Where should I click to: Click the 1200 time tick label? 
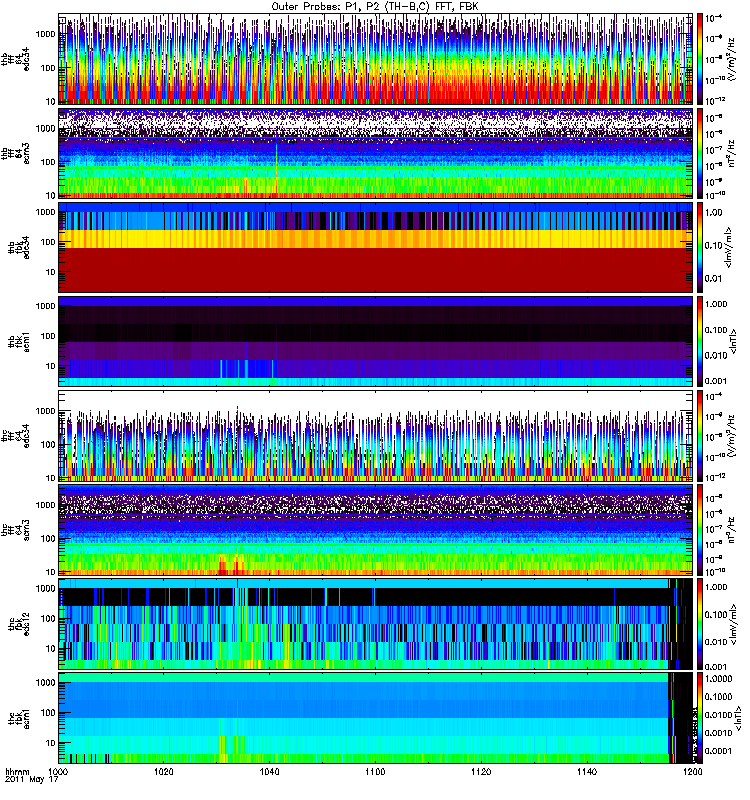coord(691,773)
